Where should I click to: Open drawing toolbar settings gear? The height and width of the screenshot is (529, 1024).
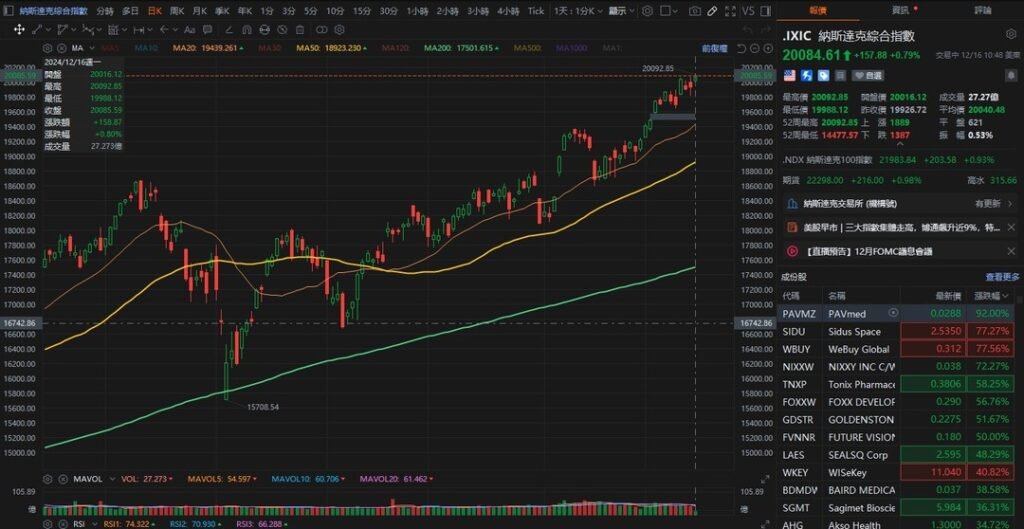(x=340, y=29)
